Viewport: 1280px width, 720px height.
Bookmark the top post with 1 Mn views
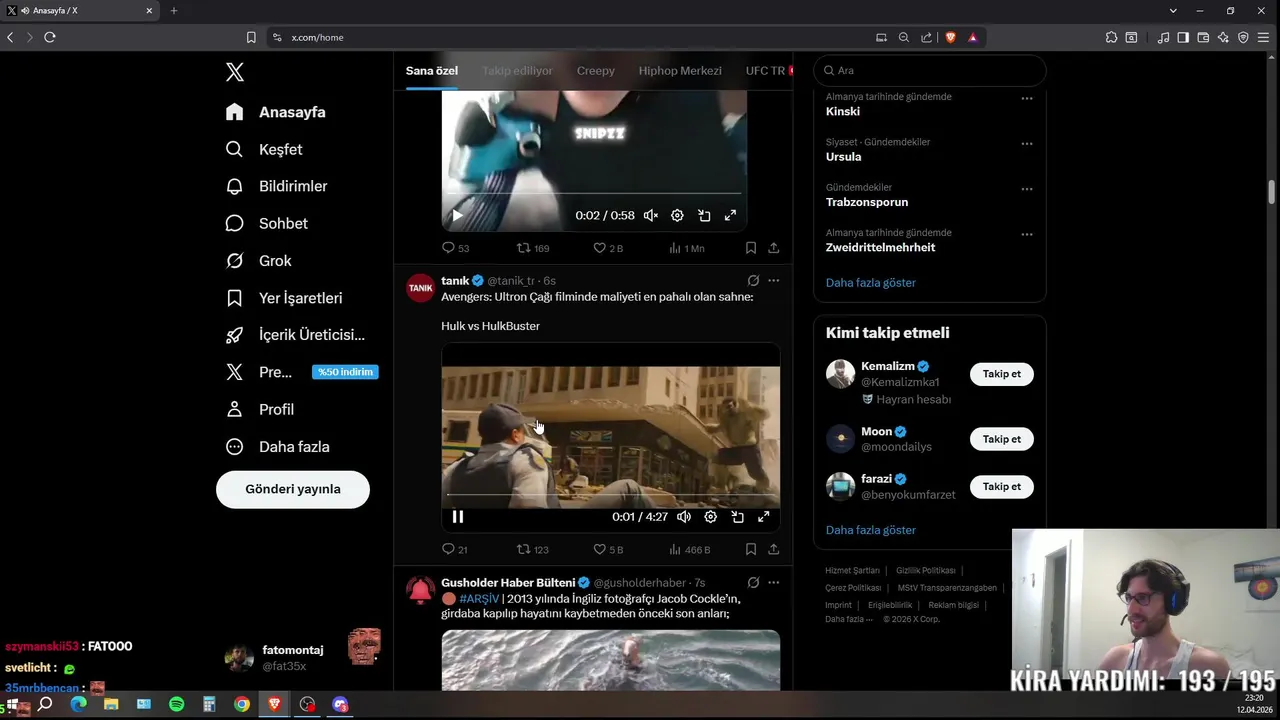coord(750,248)
